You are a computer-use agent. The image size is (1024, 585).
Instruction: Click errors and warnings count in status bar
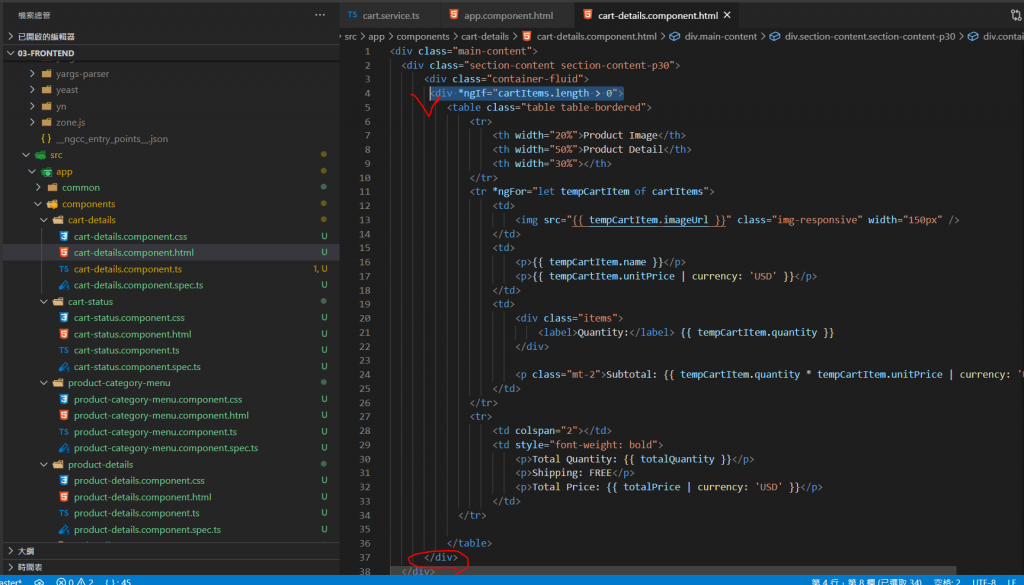pos(74,581)
